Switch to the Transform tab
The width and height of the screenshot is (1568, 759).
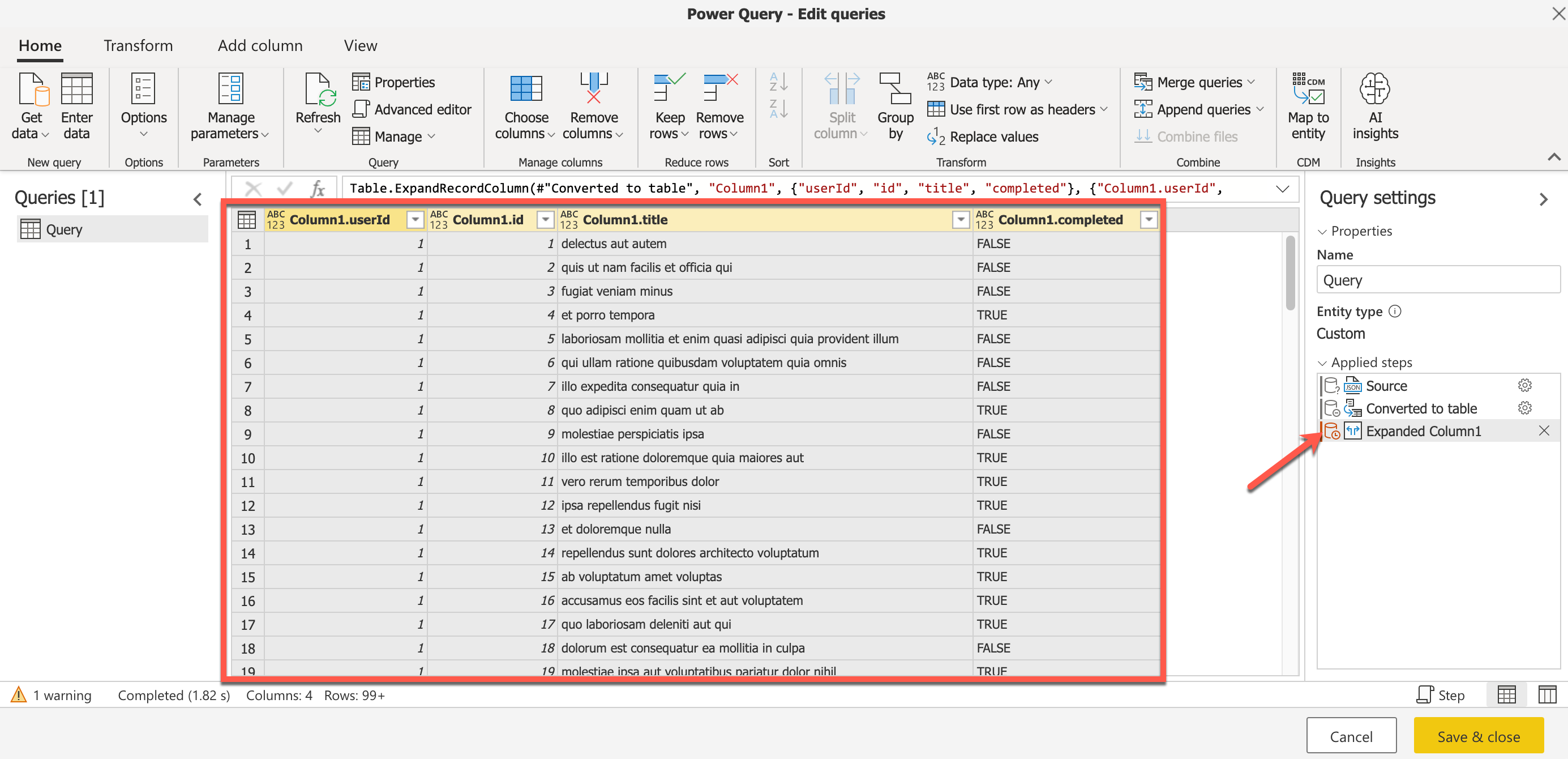[138, 46]
